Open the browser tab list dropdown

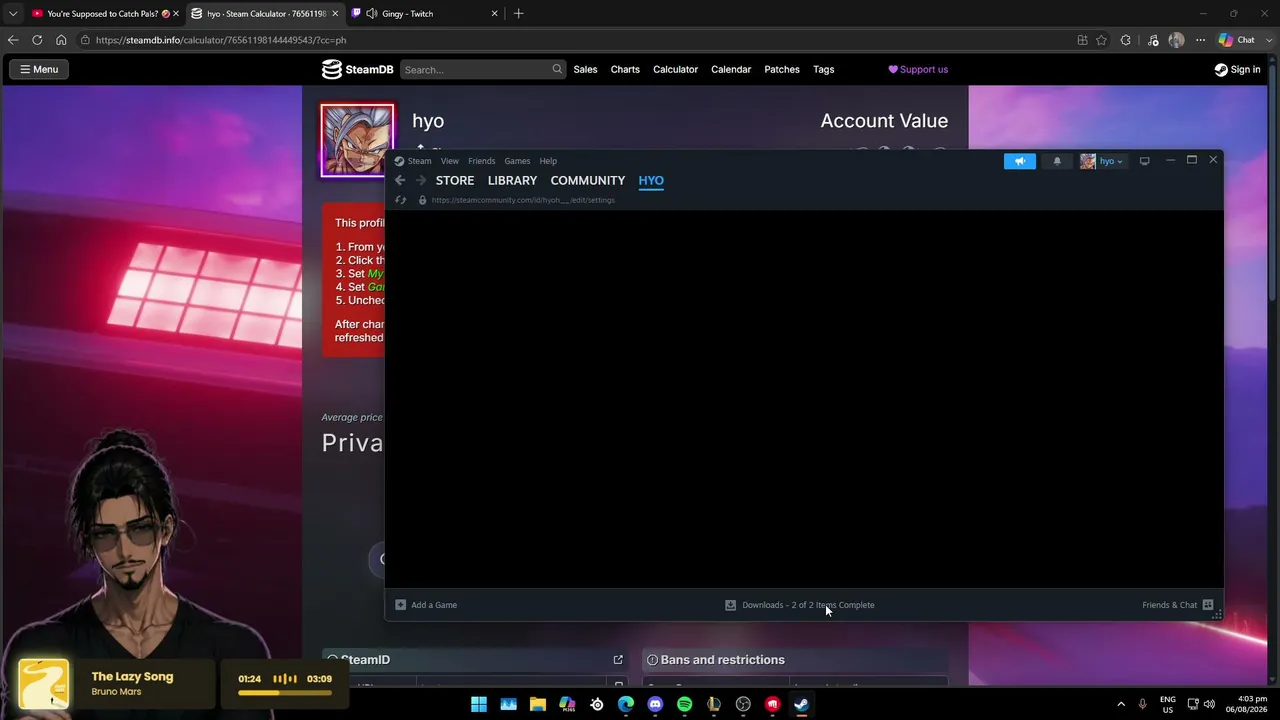tap(13, 14)
